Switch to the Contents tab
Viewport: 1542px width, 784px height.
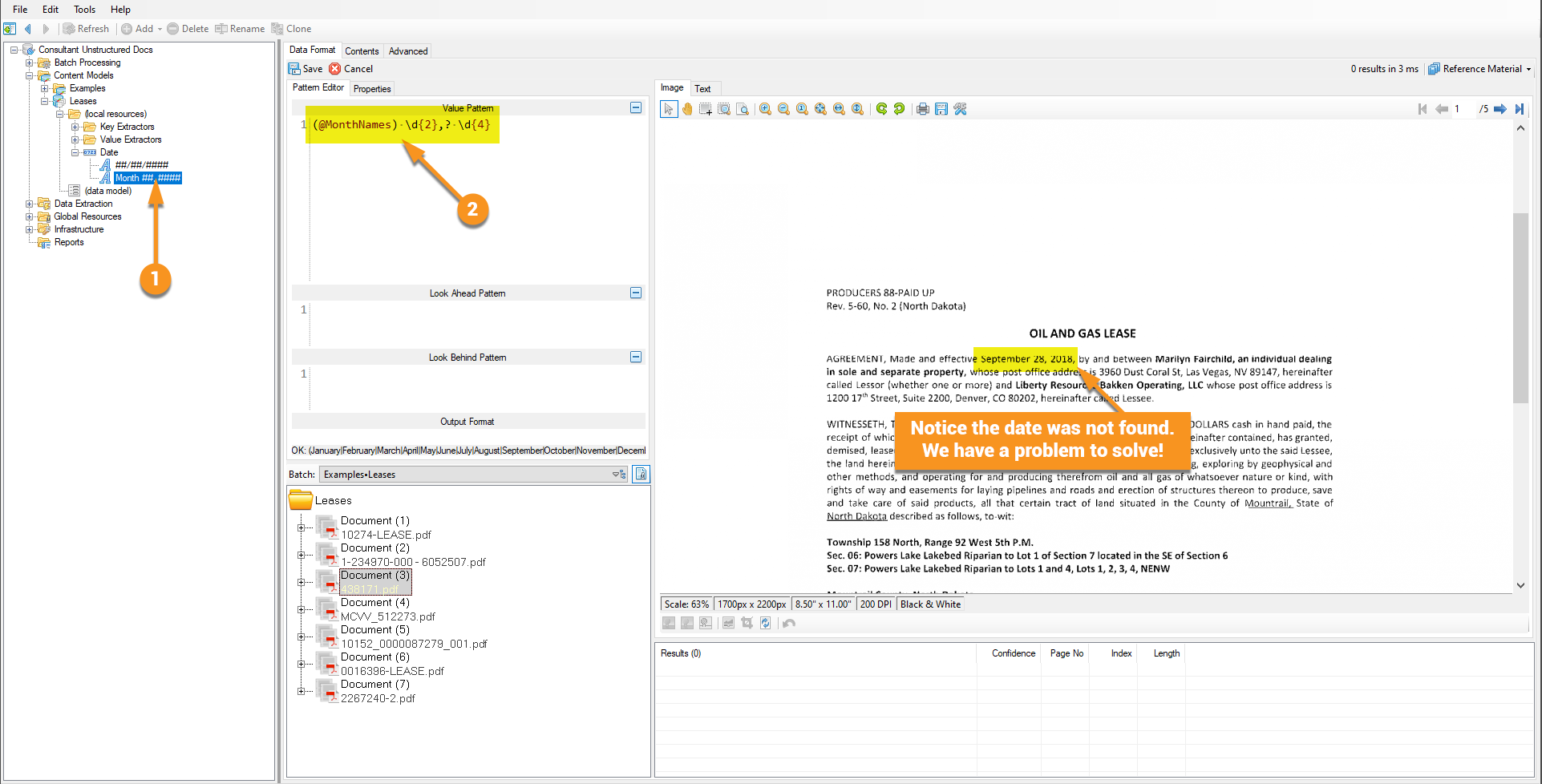click(x=362, y=51)
